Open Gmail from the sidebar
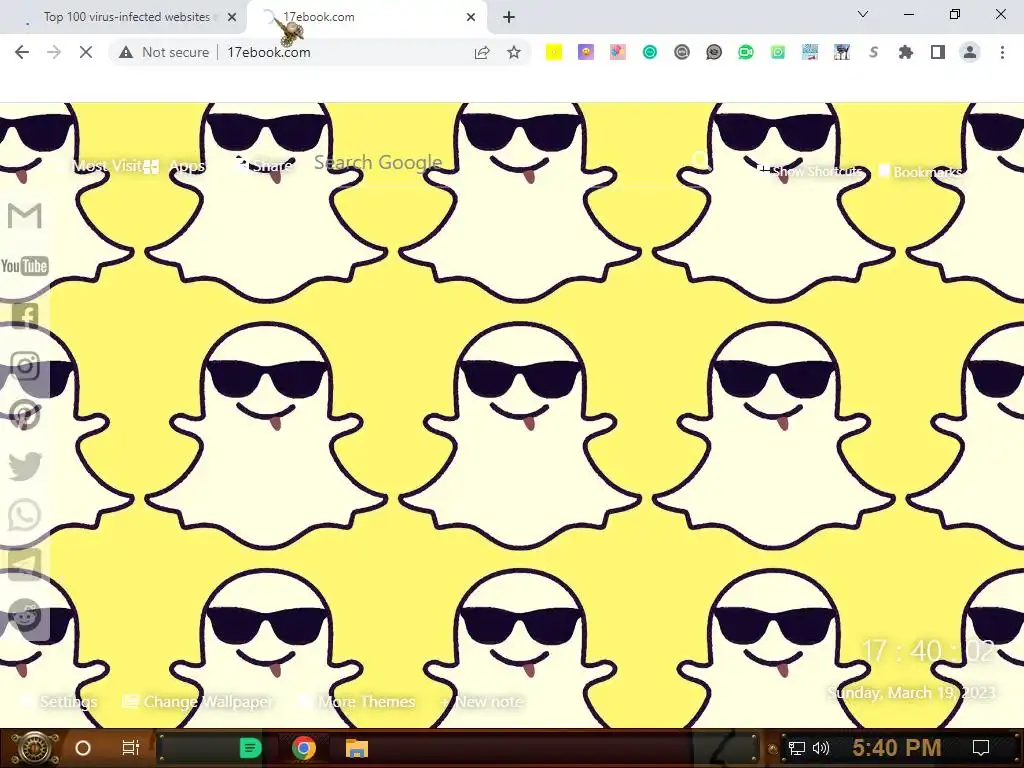The width and height of the screenshot is (1024, 768). [x=25, y=216]
